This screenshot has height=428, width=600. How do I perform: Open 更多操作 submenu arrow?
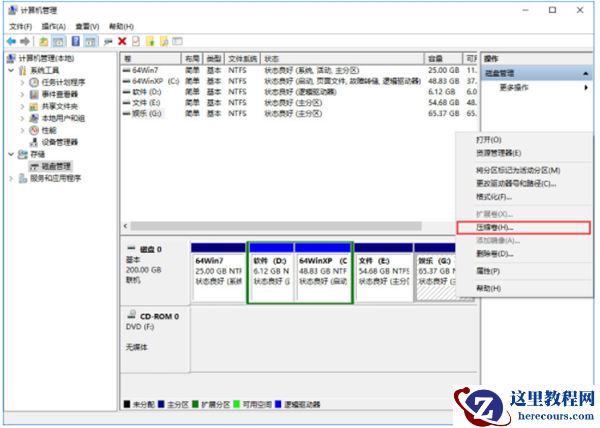586,88
